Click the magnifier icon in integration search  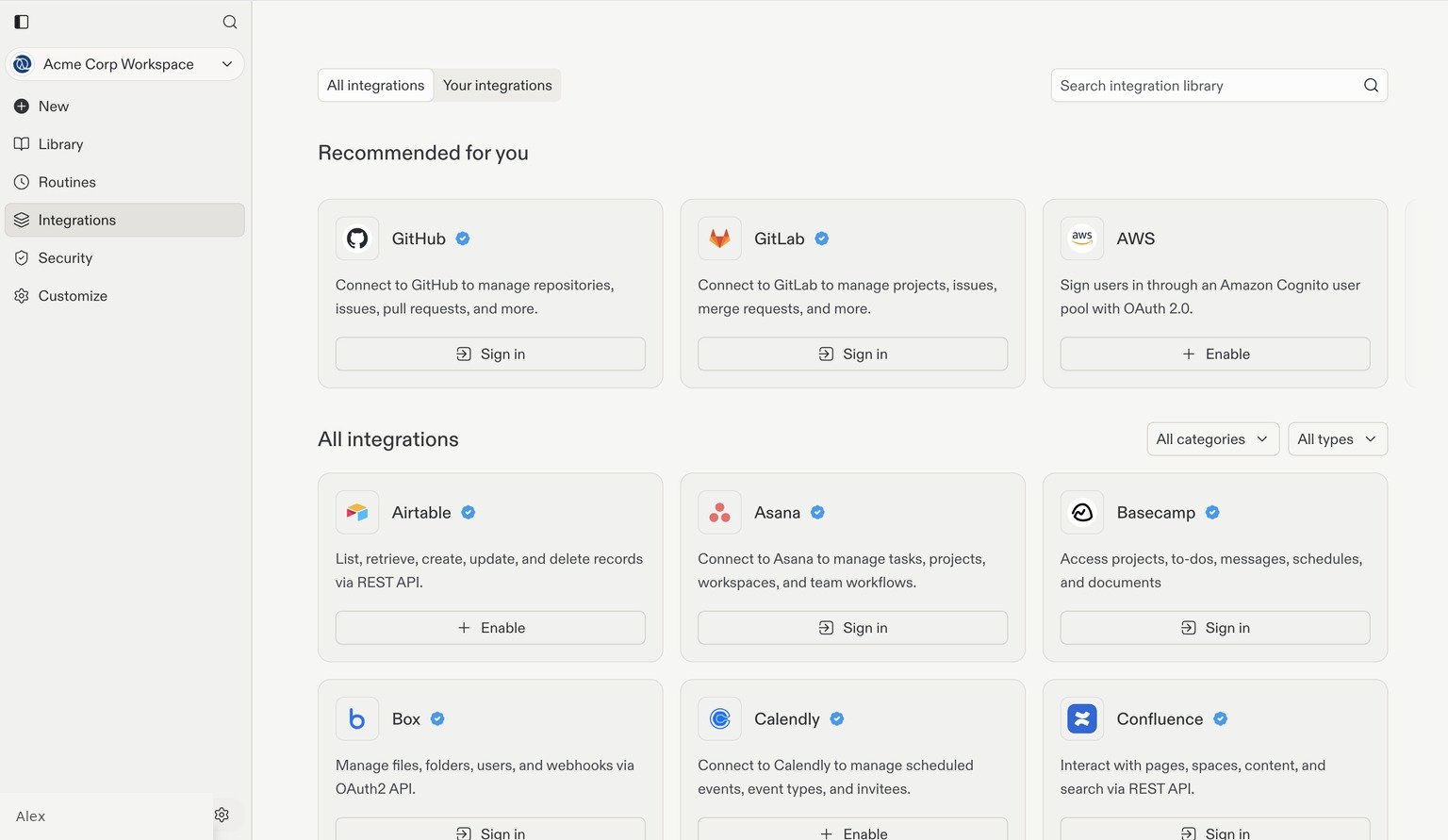pyautogui.click(x=1371, y=85)
